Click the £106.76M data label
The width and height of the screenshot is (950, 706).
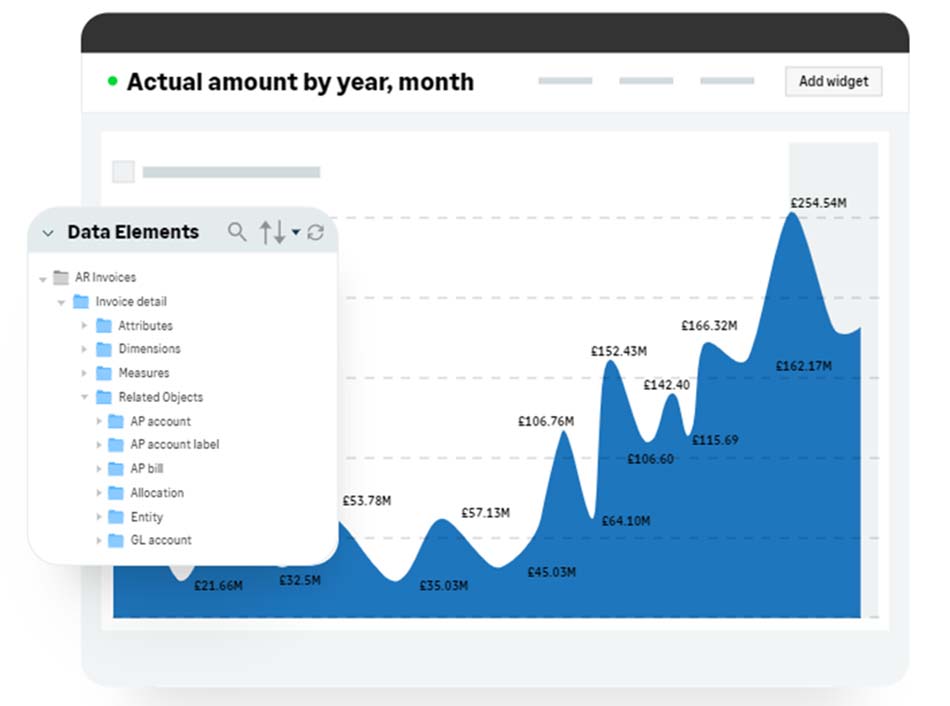pos(546,421)
